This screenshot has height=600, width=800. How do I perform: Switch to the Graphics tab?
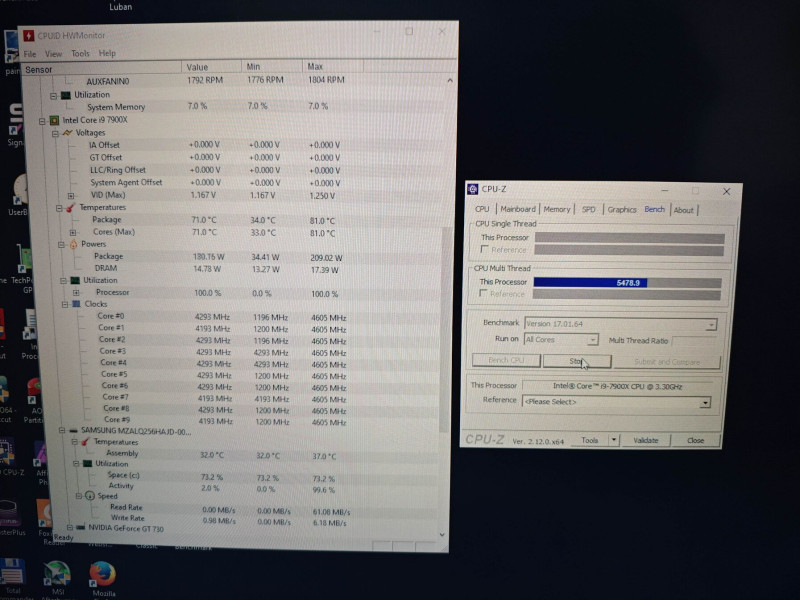621,209
